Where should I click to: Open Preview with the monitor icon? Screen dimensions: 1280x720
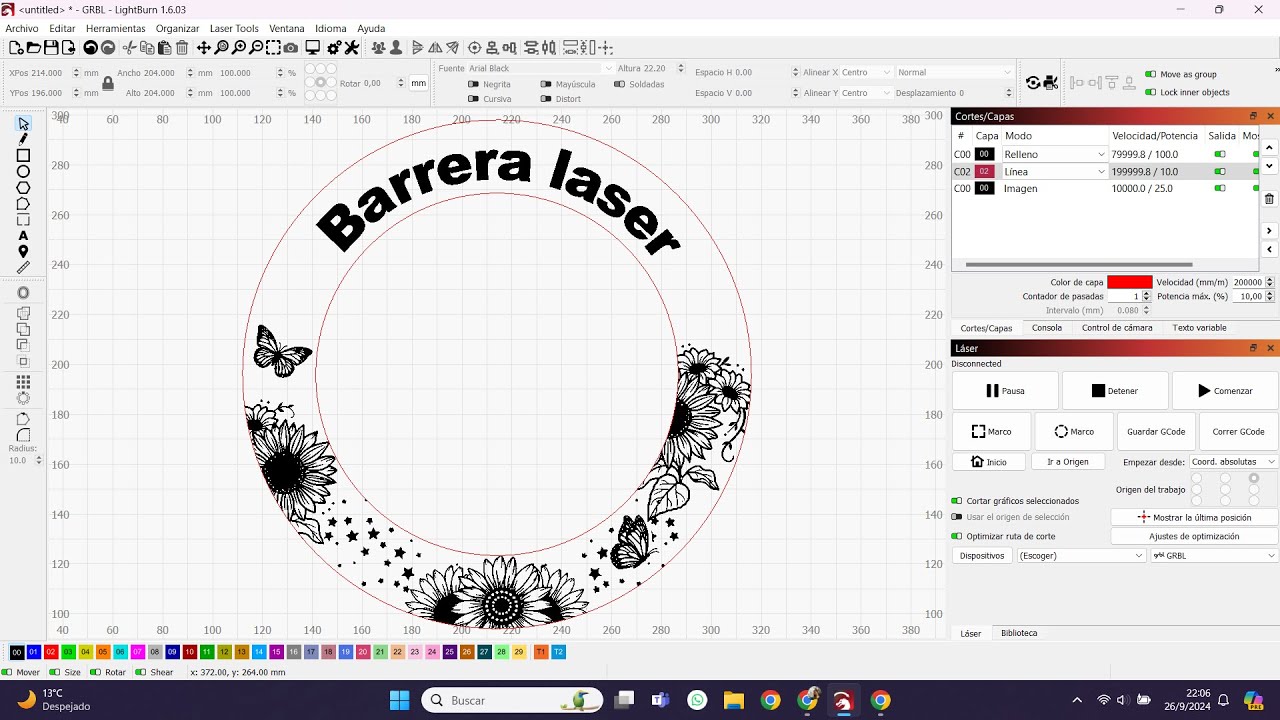point(313,48)
